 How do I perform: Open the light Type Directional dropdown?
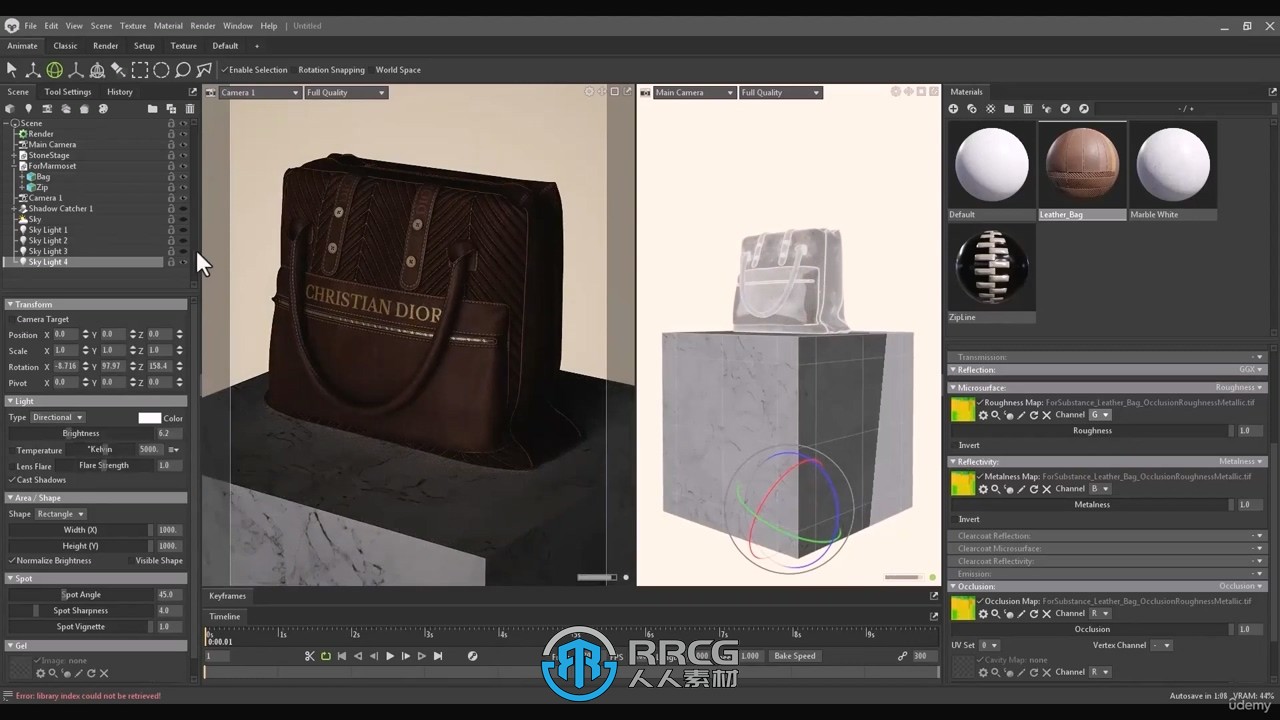57,418
